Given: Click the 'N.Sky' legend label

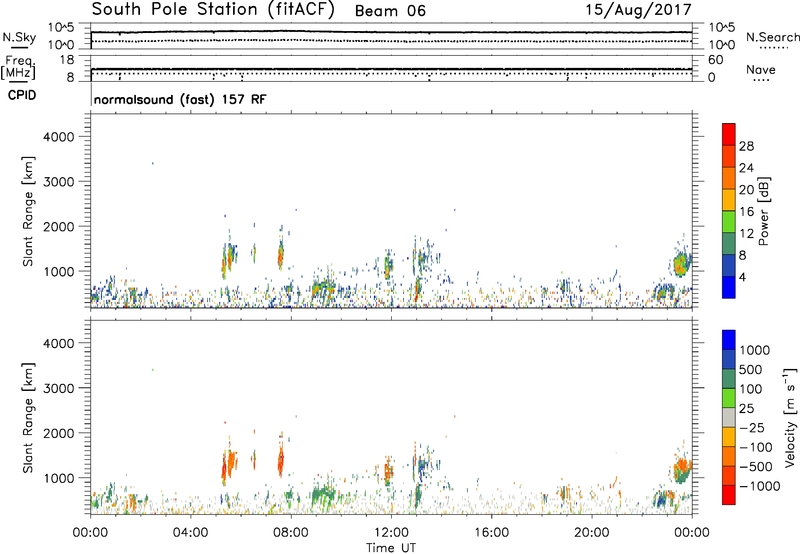Looking at the screenshot, I should tap(19, 37).
